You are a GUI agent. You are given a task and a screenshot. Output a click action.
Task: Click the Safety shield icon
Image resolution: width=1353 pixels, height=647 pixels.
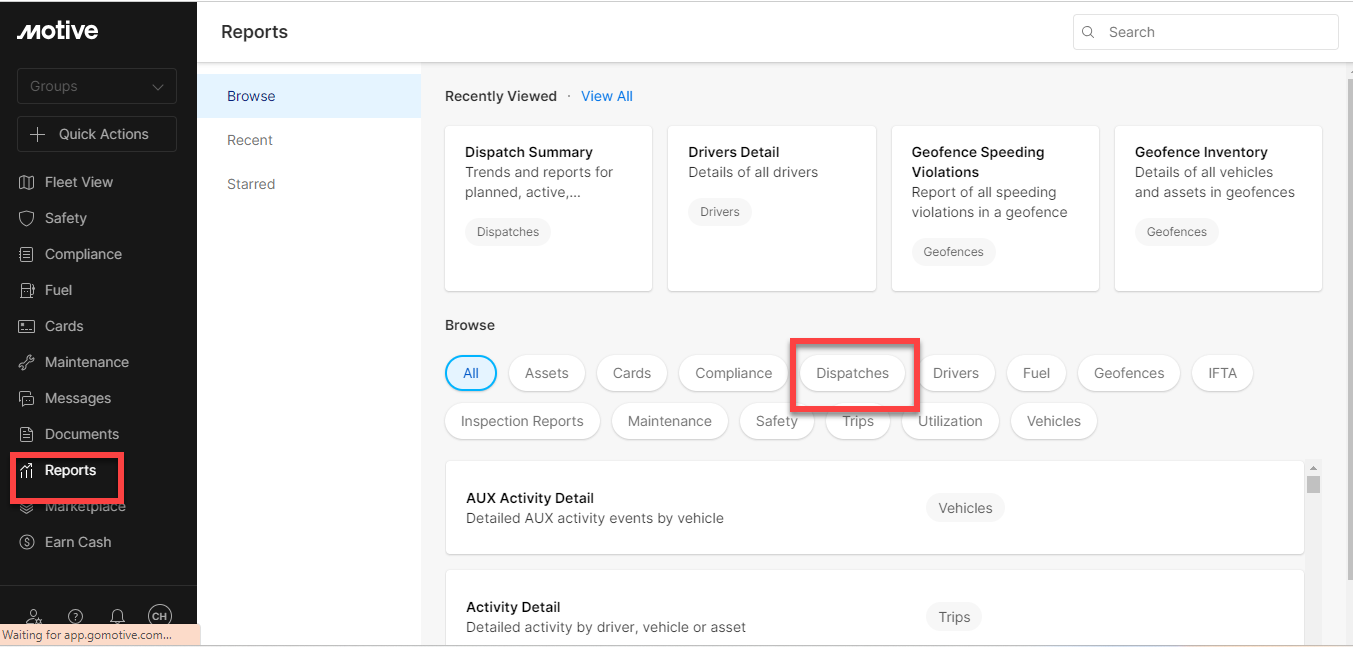(27, 218)
